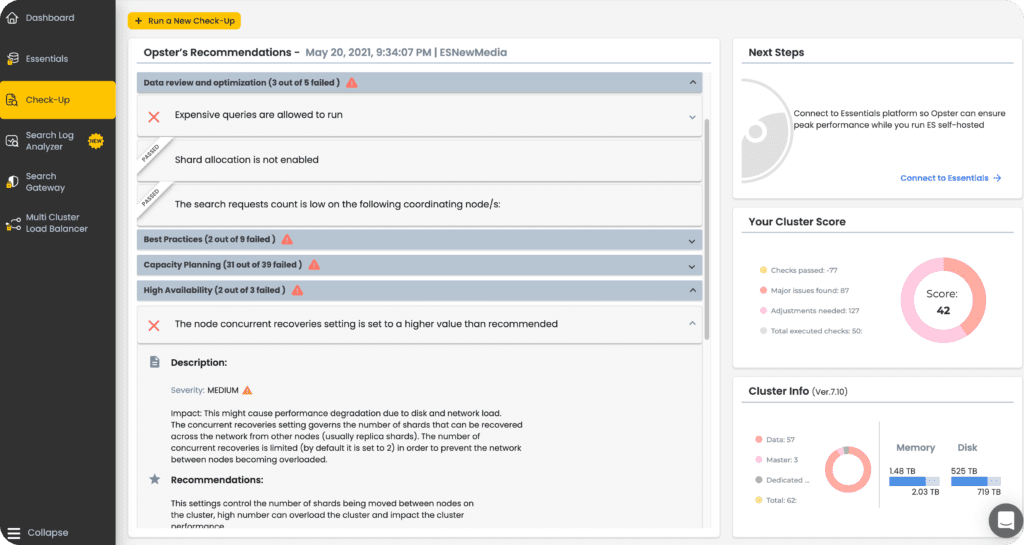Click the ESNewMedia cluster name in header

click(473, 52)
